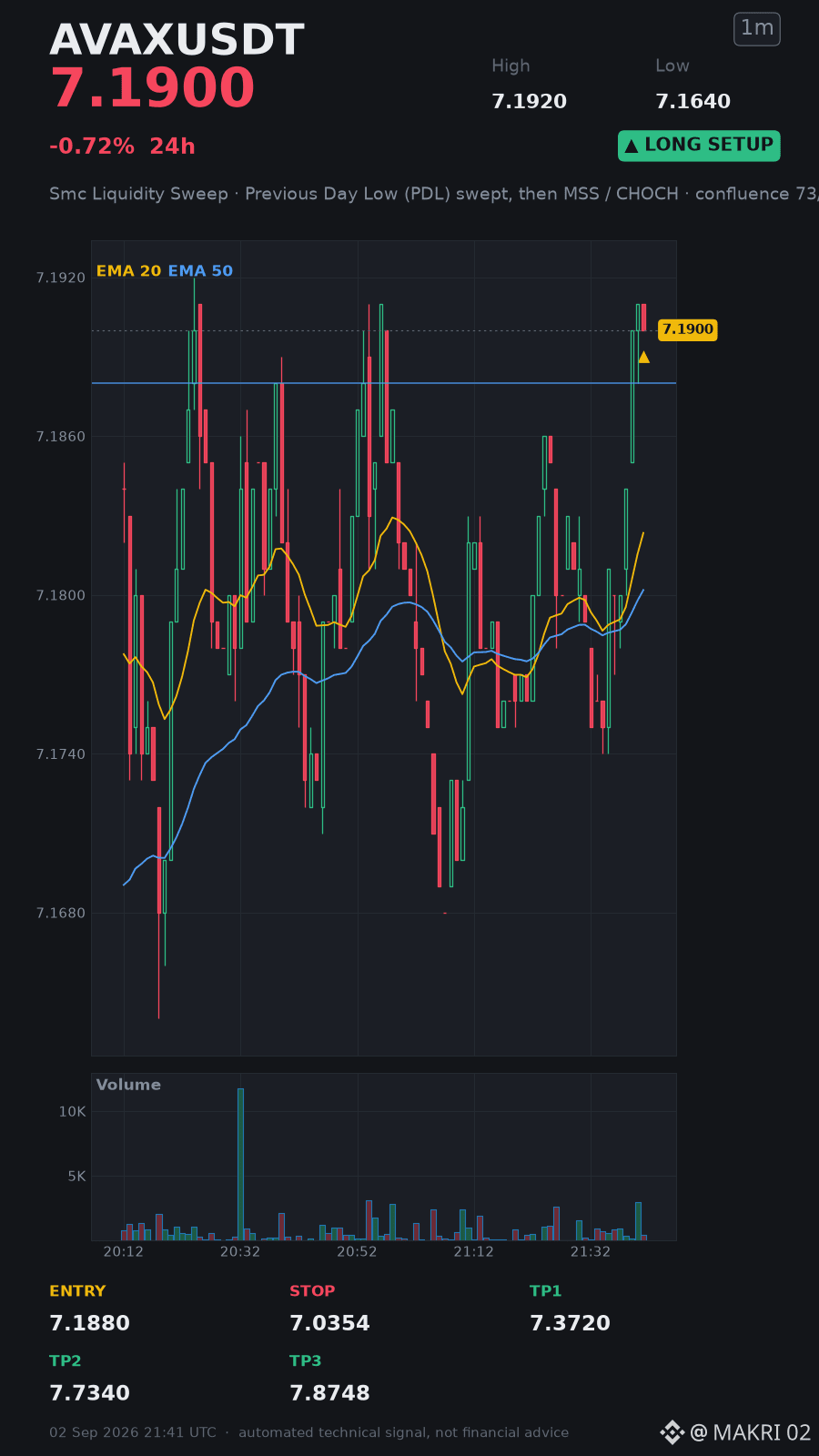Click the 20:32 time axis label
The image size is (819, 1456).
[x=240, y=1252]
